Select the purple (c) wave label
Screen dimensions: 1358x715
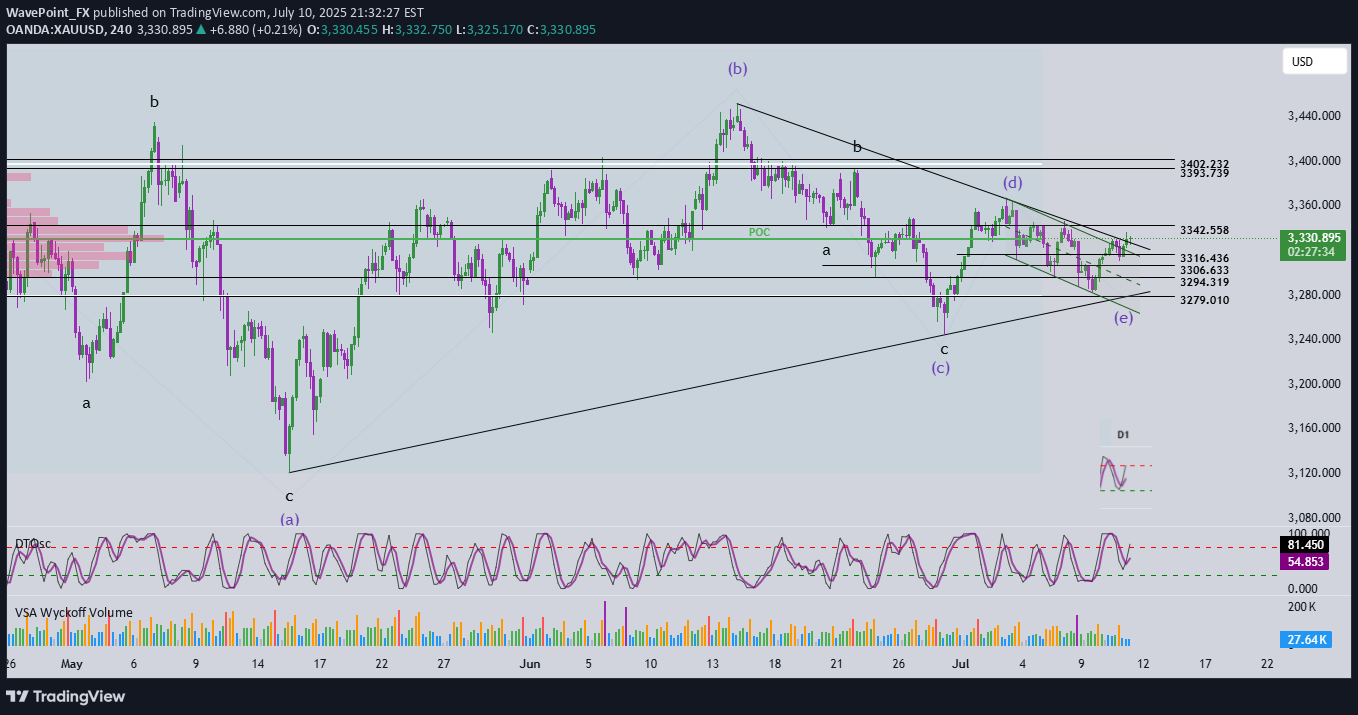tap(941, 367)
